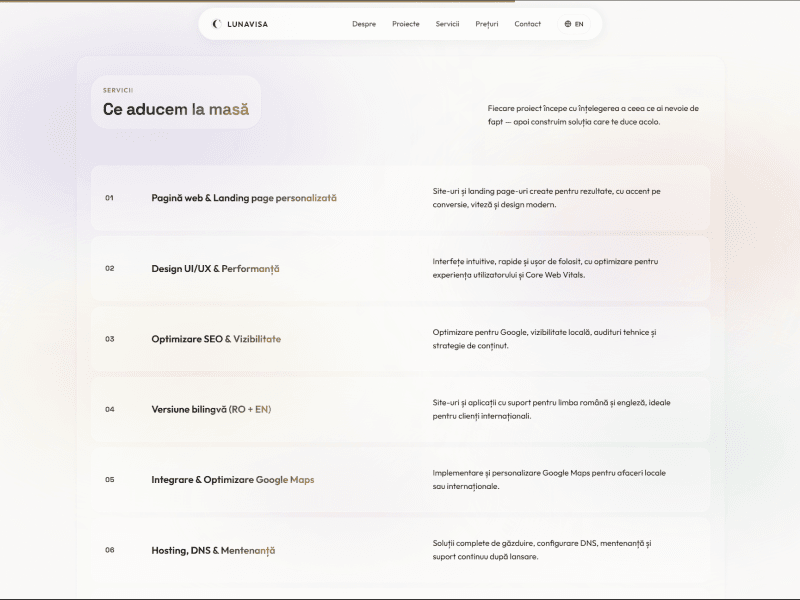The height and width of the screenshot is (600, 800).
Task: Click the number 06 label
Action: tap(110, 550)
